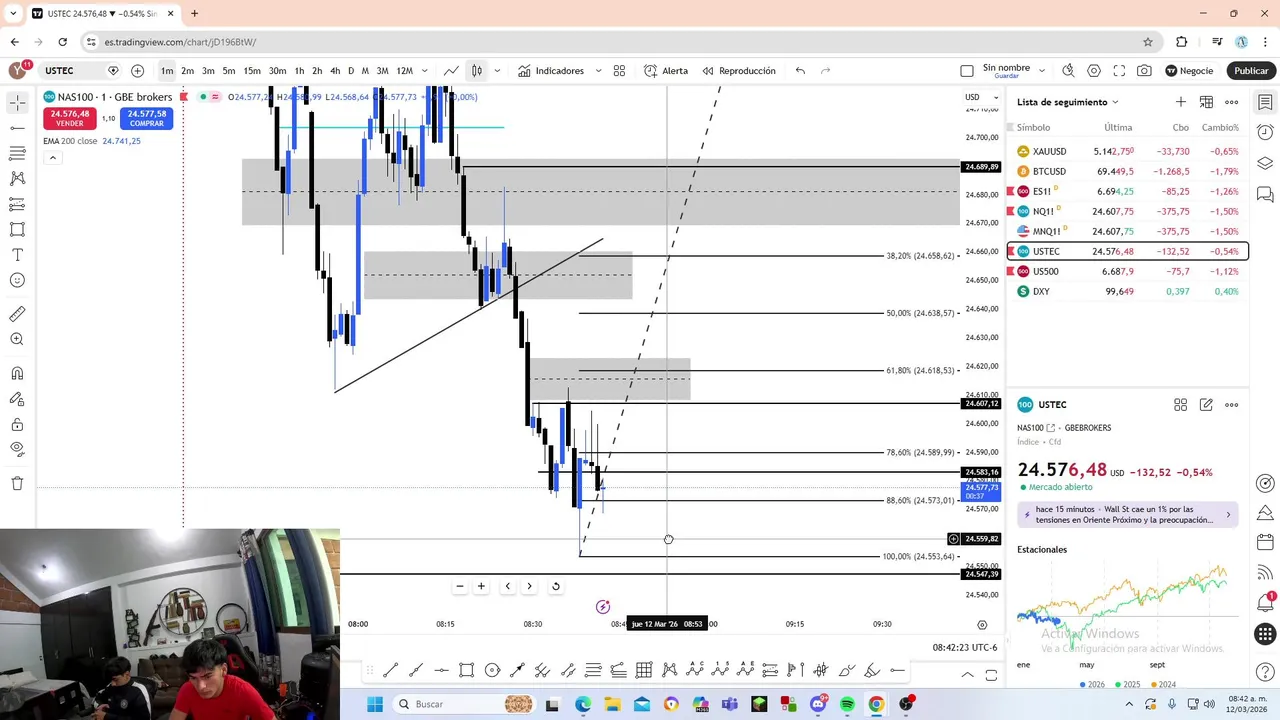This screenshot has height=720, width=1280.
Task: Toggle magnet mode in left sidebar
Action: tap(17, 374)
